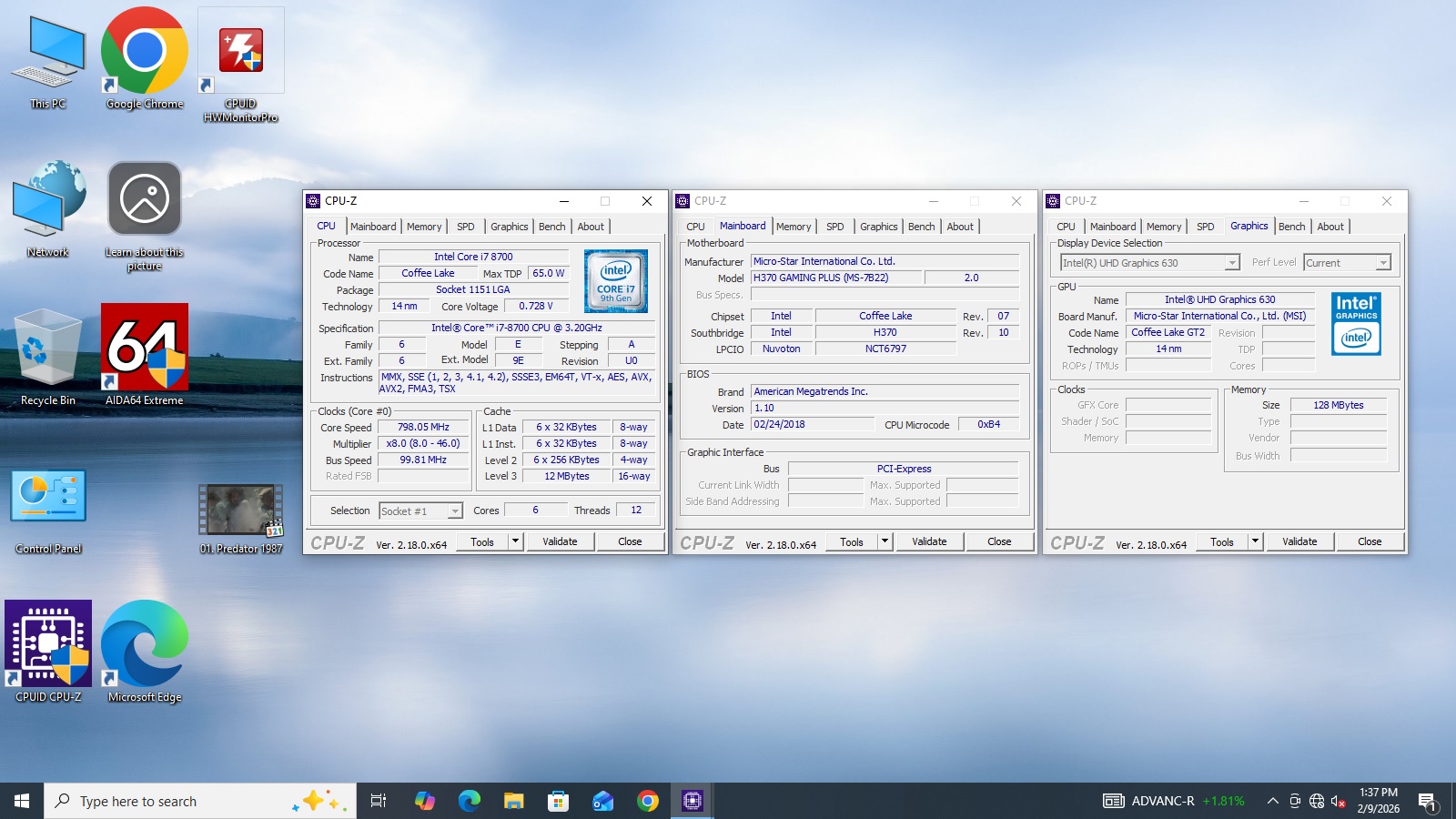The height and width of the screenshot is (819, 1456).
Task: Select the Bench tab in the Graphics CPU-Z window
Action: pos(1291,227)
